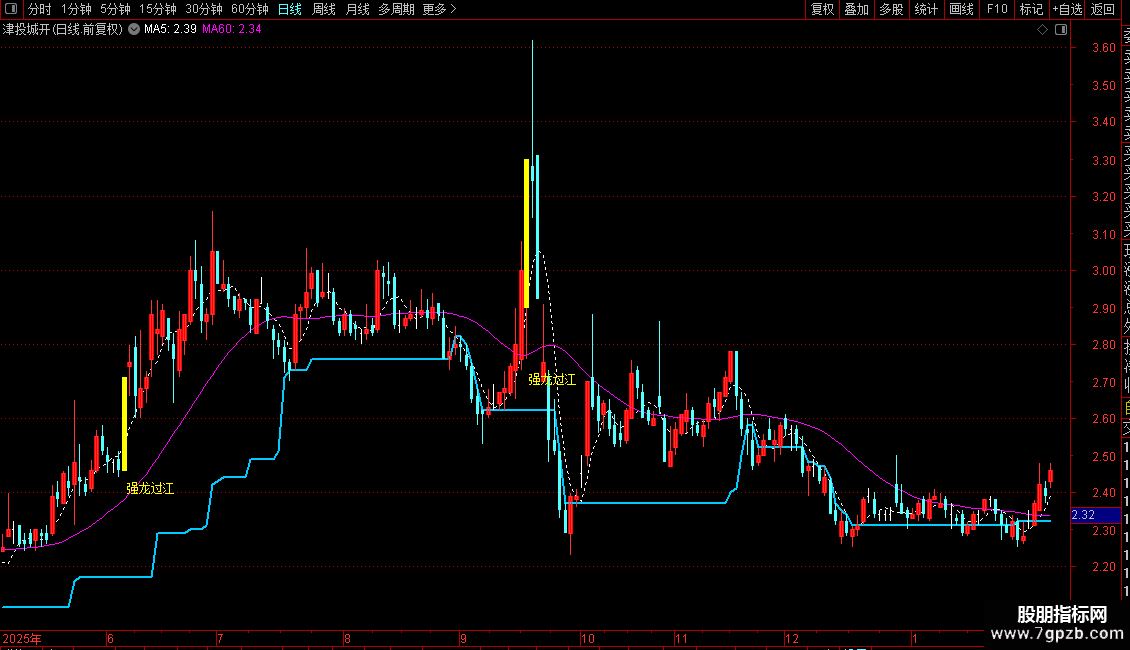Select the 60分钟 period tab
The width and height of the screenshot is (1130, 650).
(250, 9)
